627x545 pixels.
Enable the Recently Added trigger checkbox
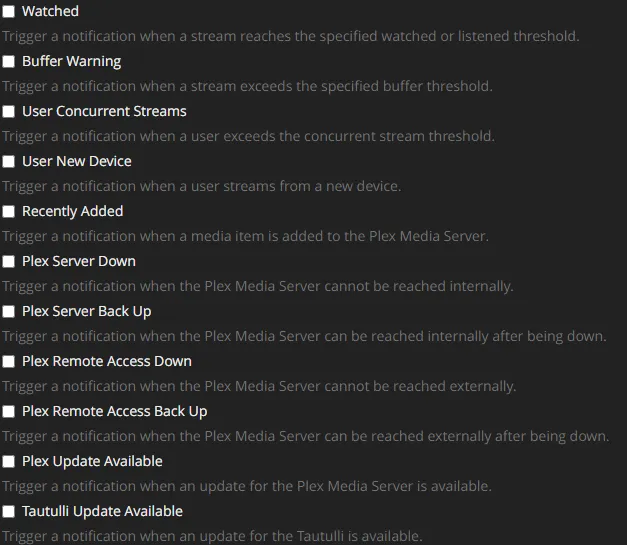(9, 211)
